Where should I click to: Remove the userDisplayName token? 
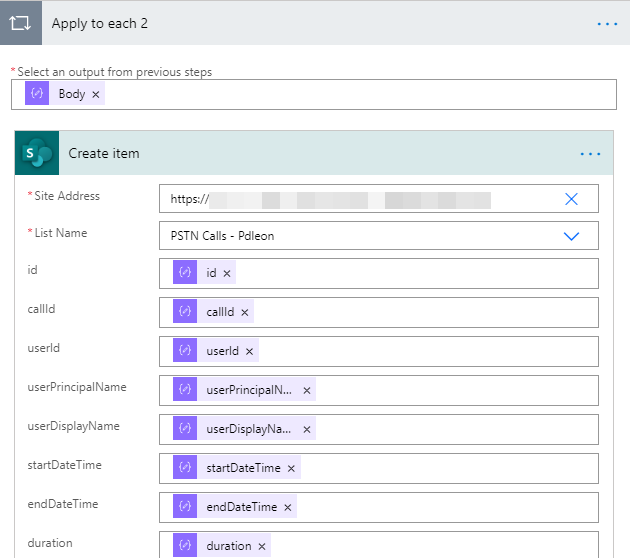307,429
